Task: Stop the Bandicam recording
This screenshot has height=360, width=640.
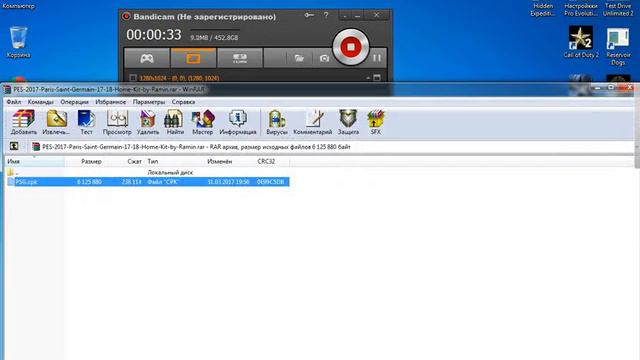Action: (350, 47)
